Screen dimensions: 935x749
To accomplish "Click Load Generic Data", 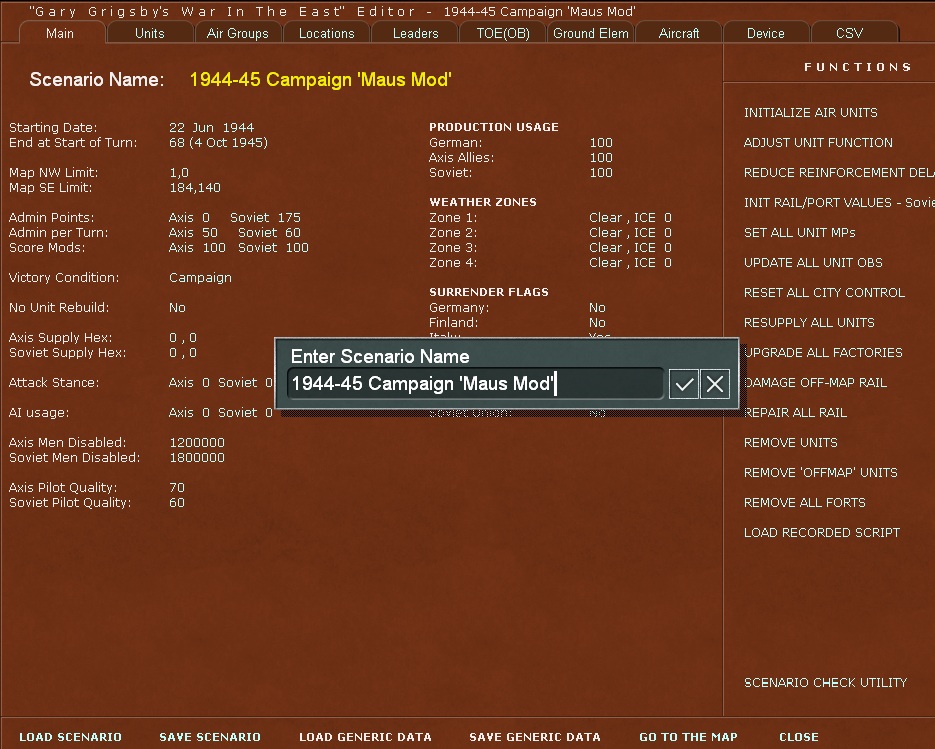I will click(366, 737).
